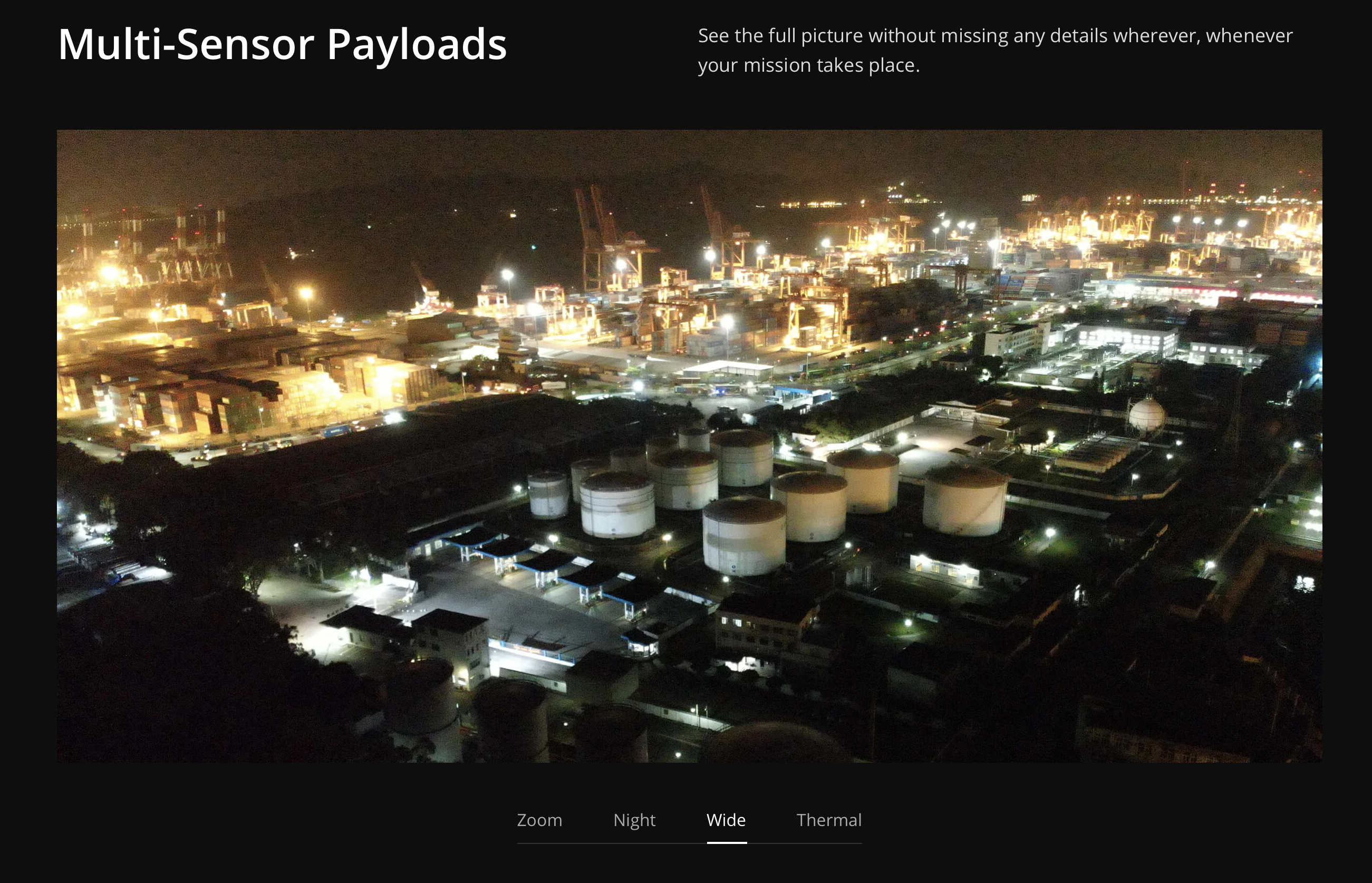Click the word 'Payloads' in the title
1372x883 pixels.
[x=417, y=45]
